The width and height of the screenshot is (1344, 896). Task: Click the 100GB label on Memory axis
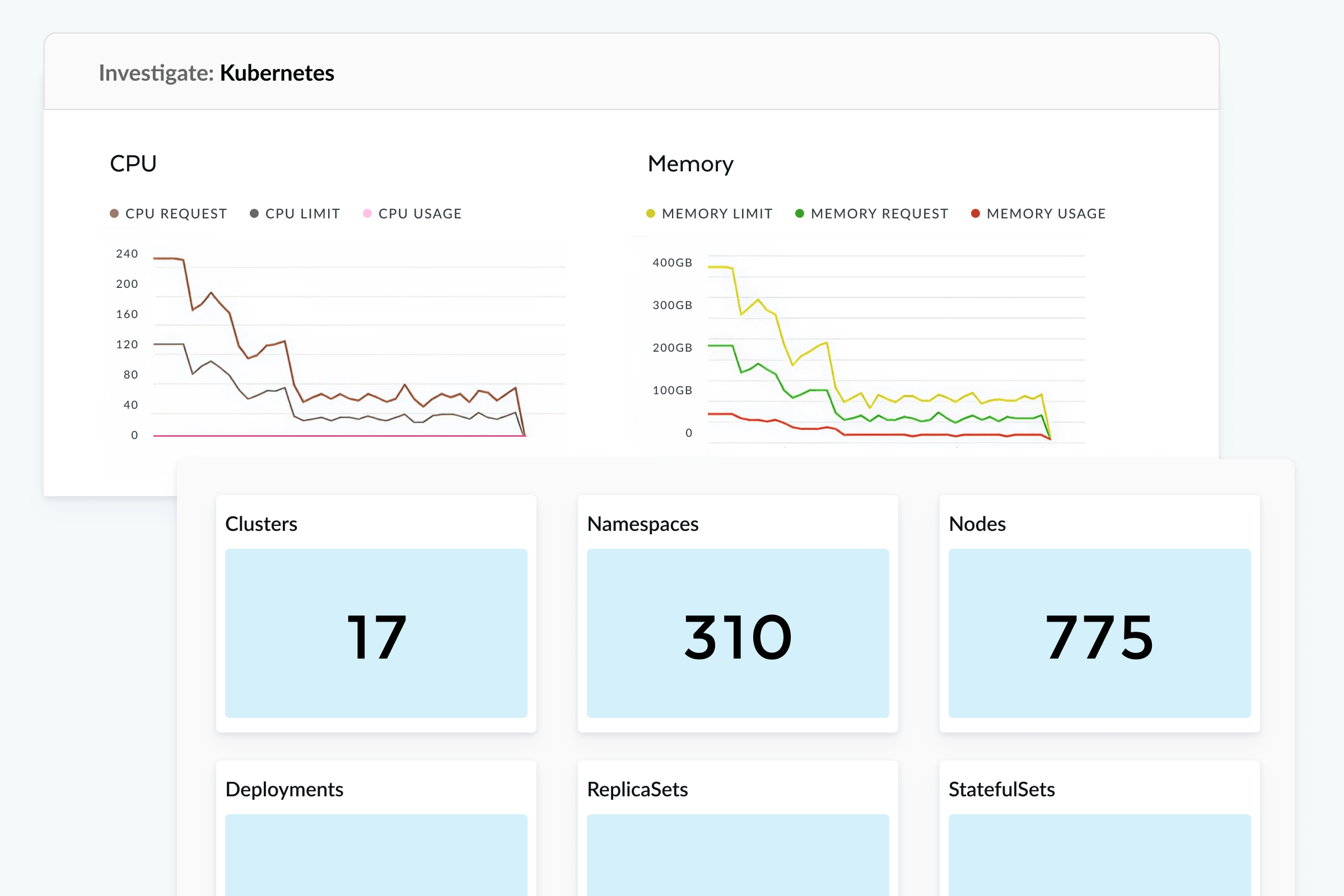click(x=673, y=390)
